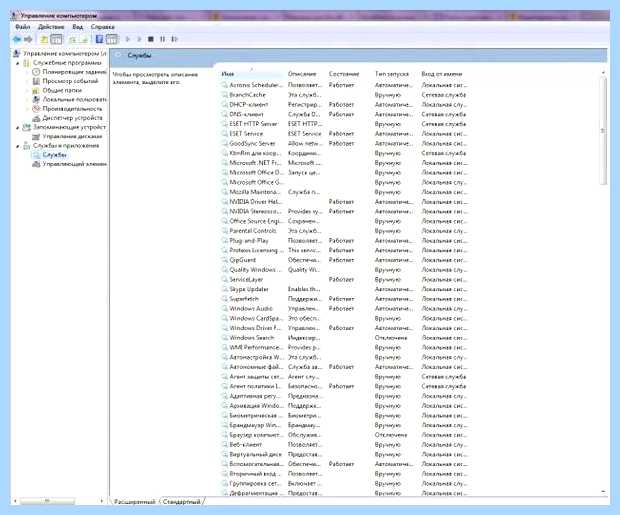Screen dimensions: 620x515
Task: Click the Up one level folder icon
Action: 44,39
